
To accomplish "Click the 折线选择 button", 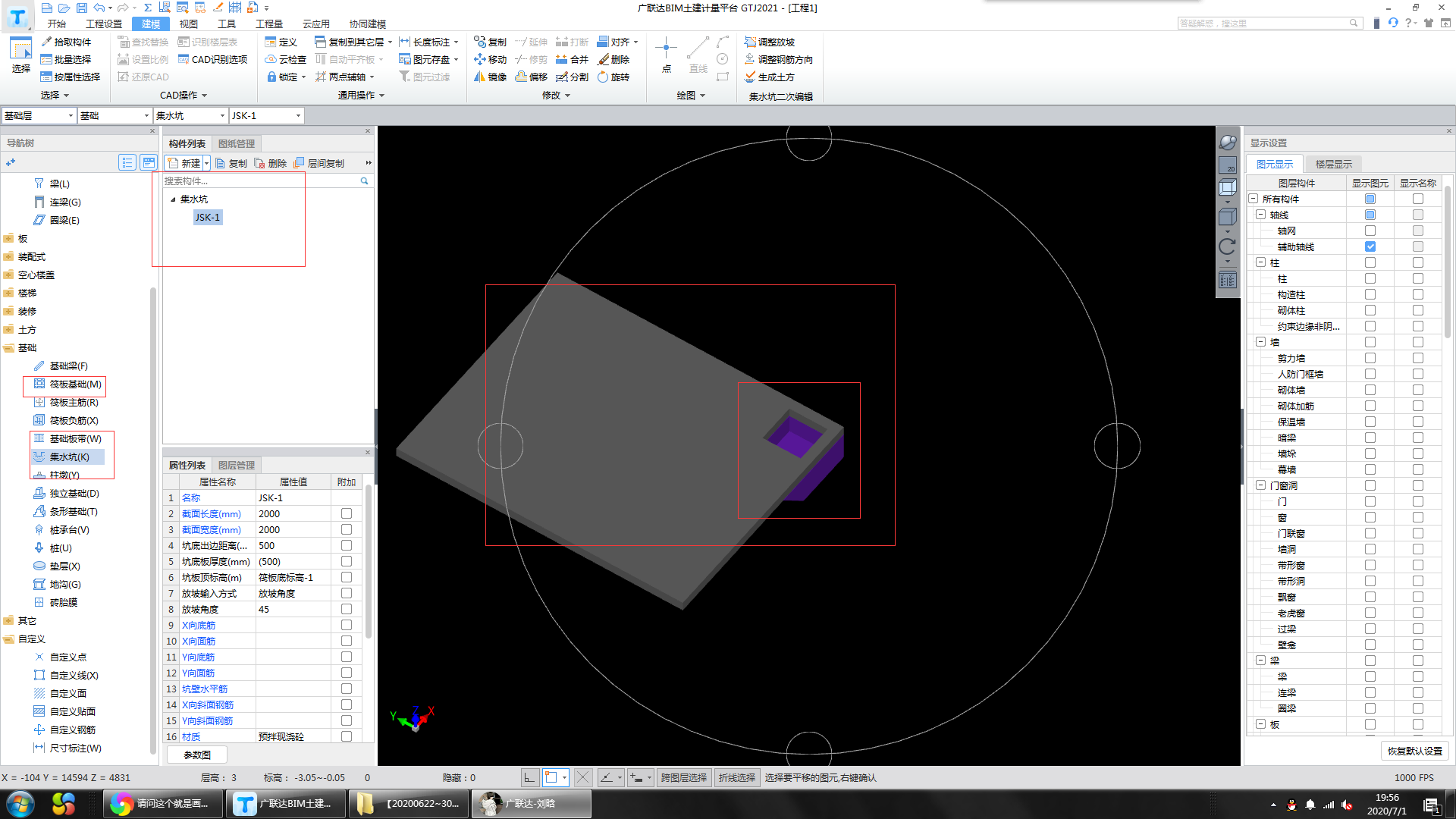I will pyautogui.click(x=737, y=777).
